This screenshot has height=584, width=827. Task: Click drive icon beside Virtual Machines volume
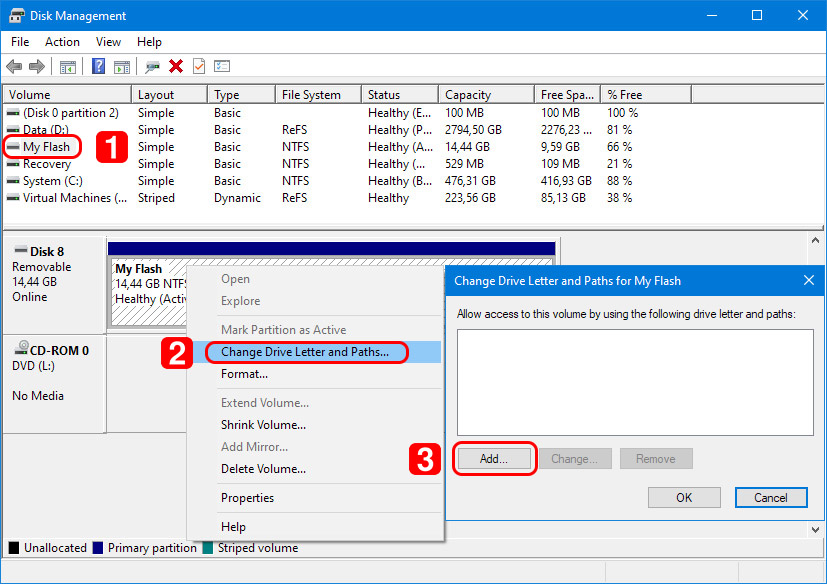click(13, 198)
